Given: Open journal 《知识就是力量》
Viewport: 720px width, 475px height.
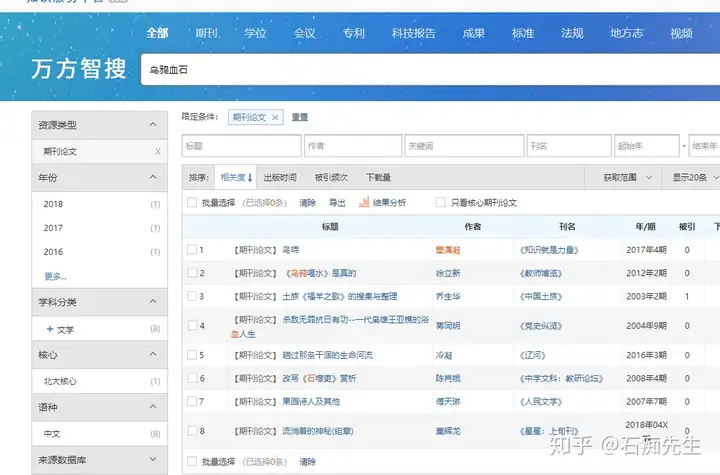Looking at the screenshot, I should pos(549,250).
